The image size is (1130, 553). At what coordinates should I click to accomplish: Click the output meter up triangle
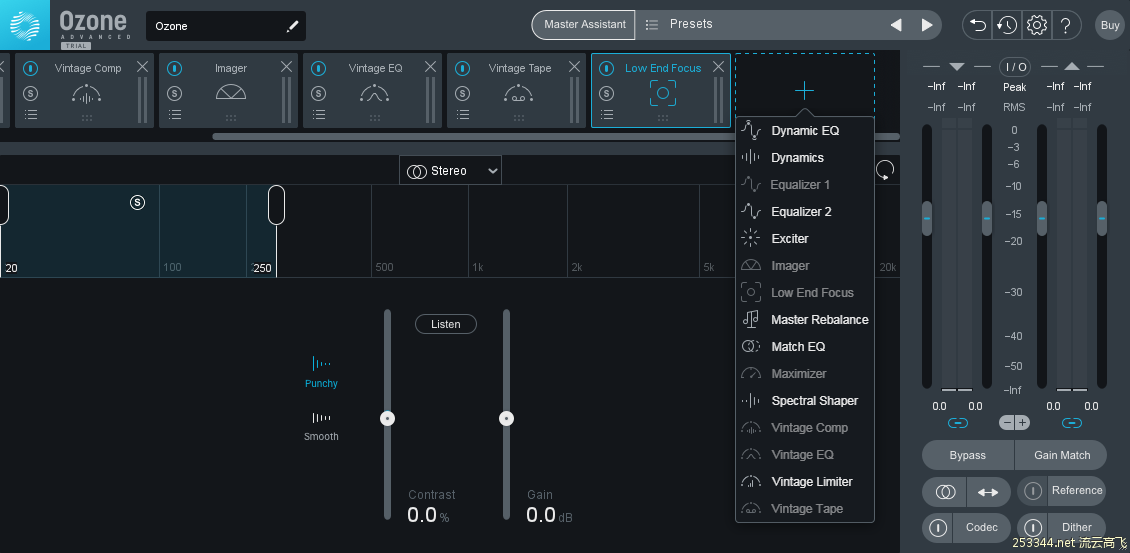pos(1072,66)
